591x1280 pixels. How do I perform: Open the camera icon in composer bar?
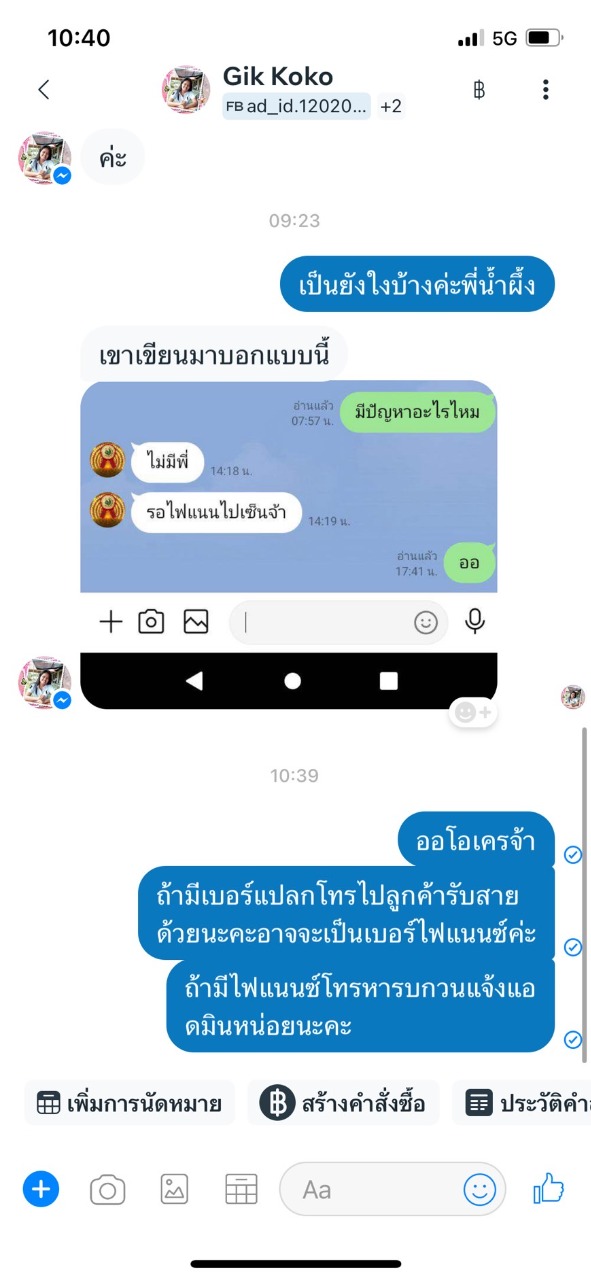click(107, 1189)
